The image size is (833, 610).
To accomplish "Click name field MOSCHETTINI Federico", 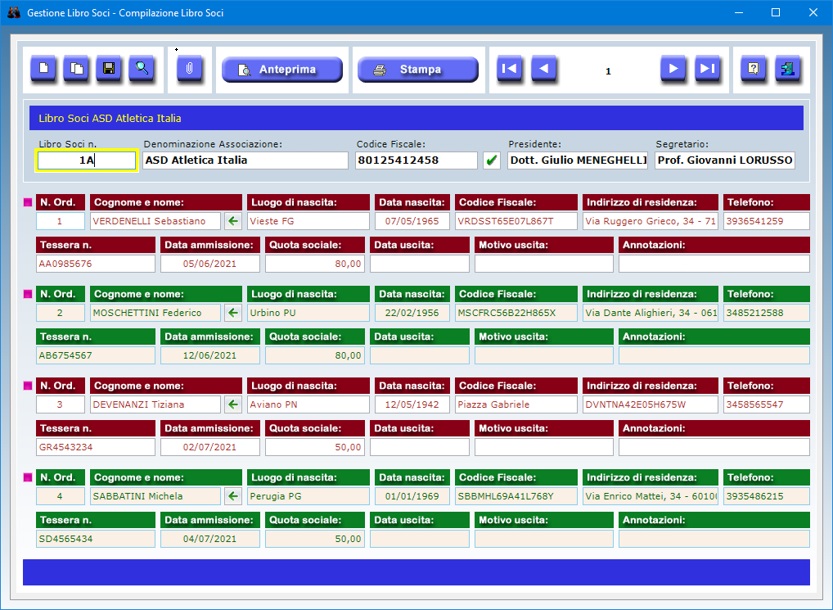I will tap(155, 313).
